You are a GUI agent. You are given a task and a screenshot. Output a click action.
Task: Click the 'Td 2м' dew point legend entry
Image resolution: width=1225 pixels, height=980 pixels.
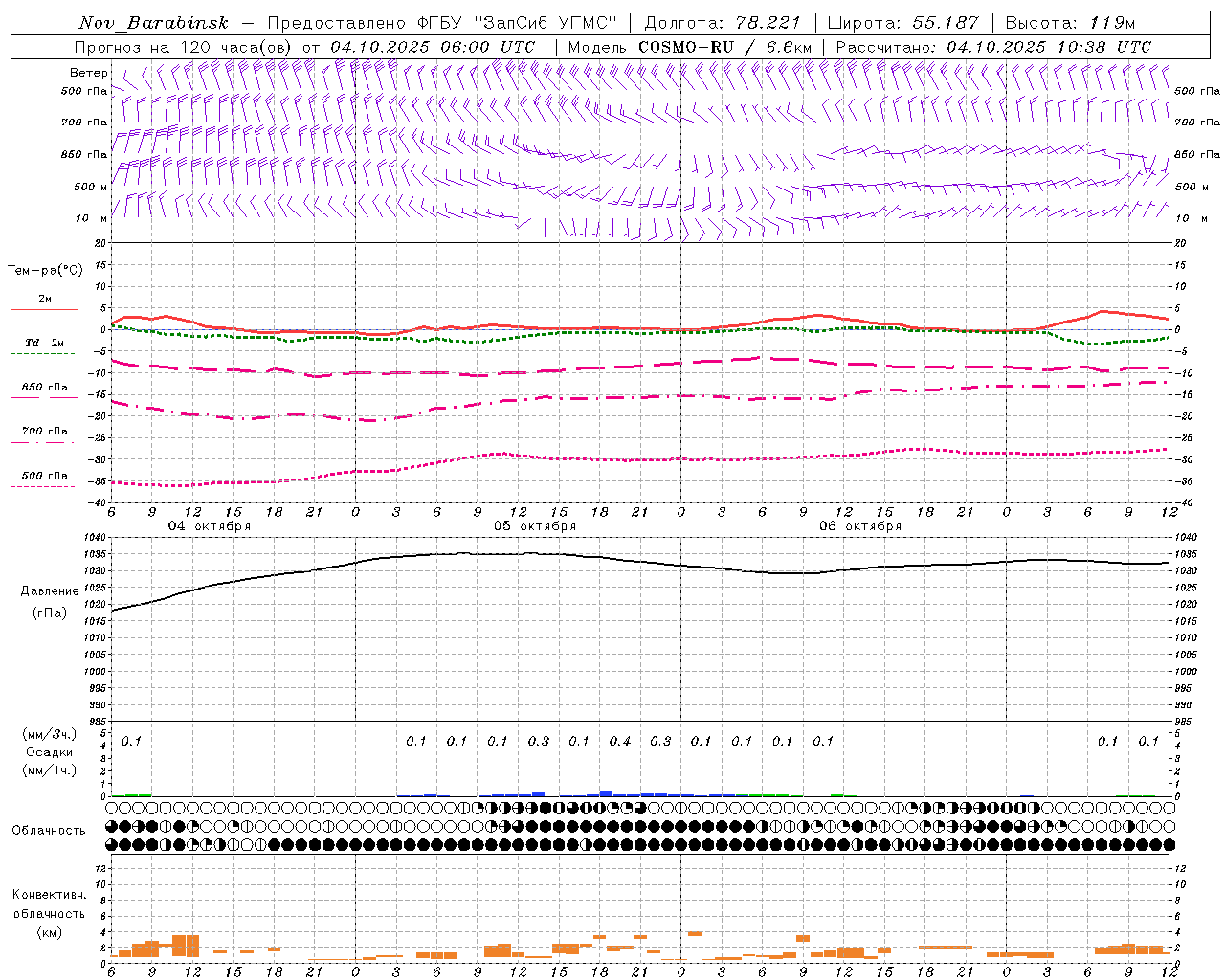[x=44, y=343]
